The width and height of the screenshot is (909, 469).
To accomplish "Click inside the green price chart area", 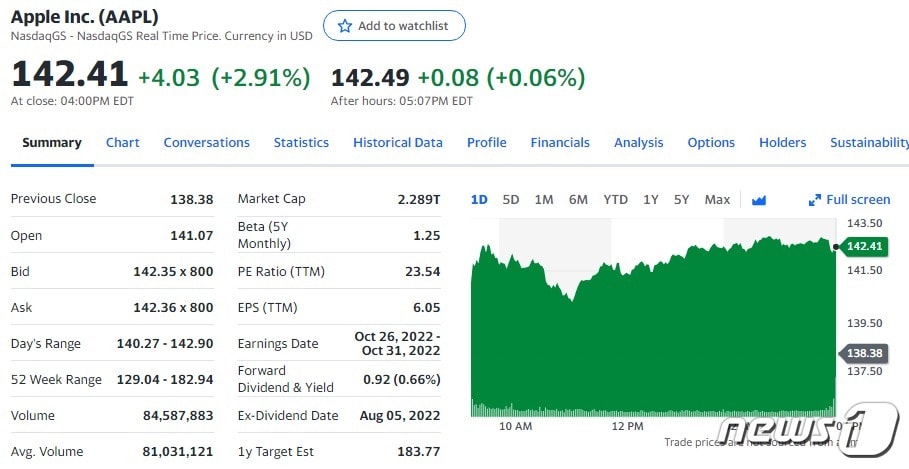I will point(650,340).
